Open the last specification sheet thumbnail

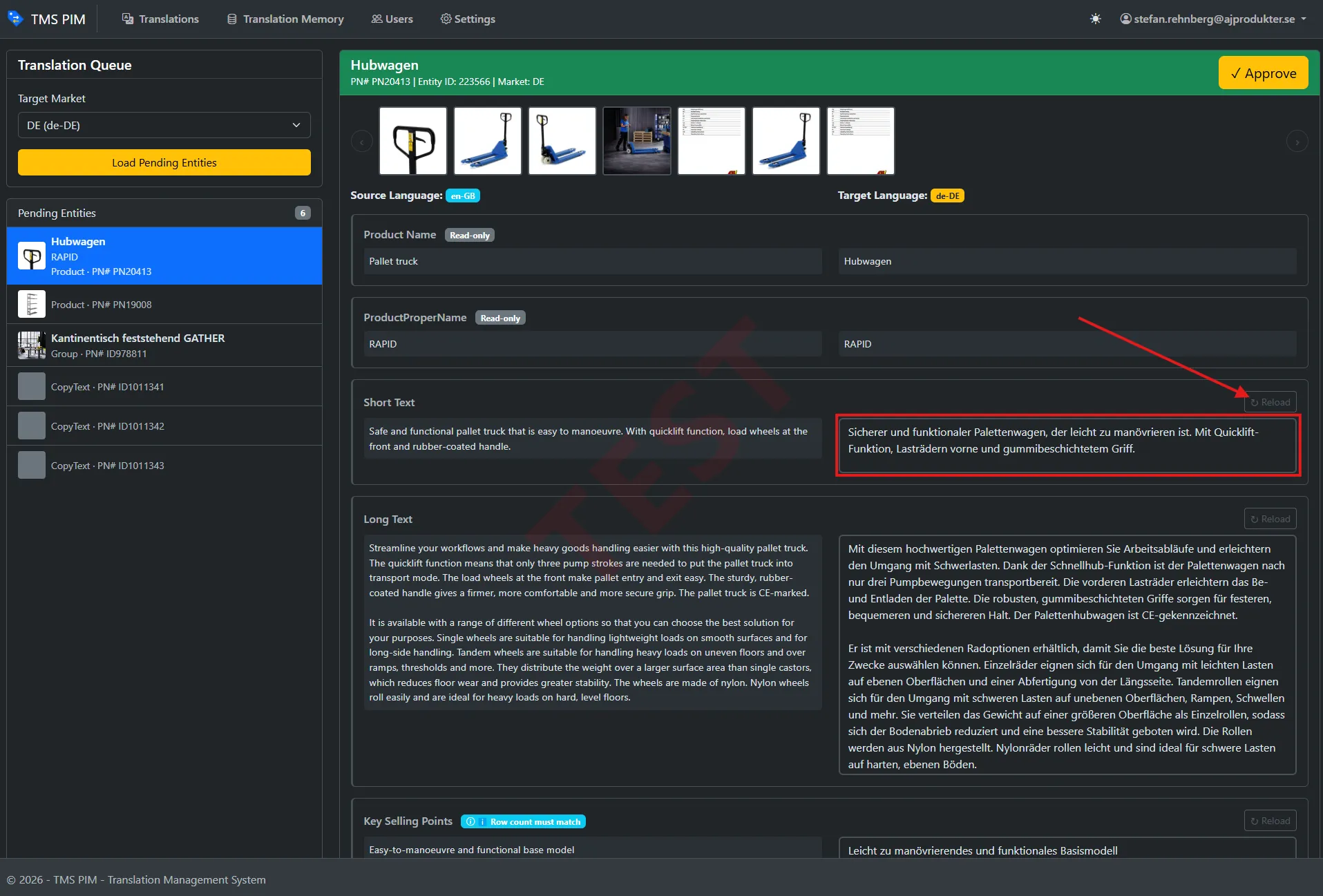click(x=861, y=141)
